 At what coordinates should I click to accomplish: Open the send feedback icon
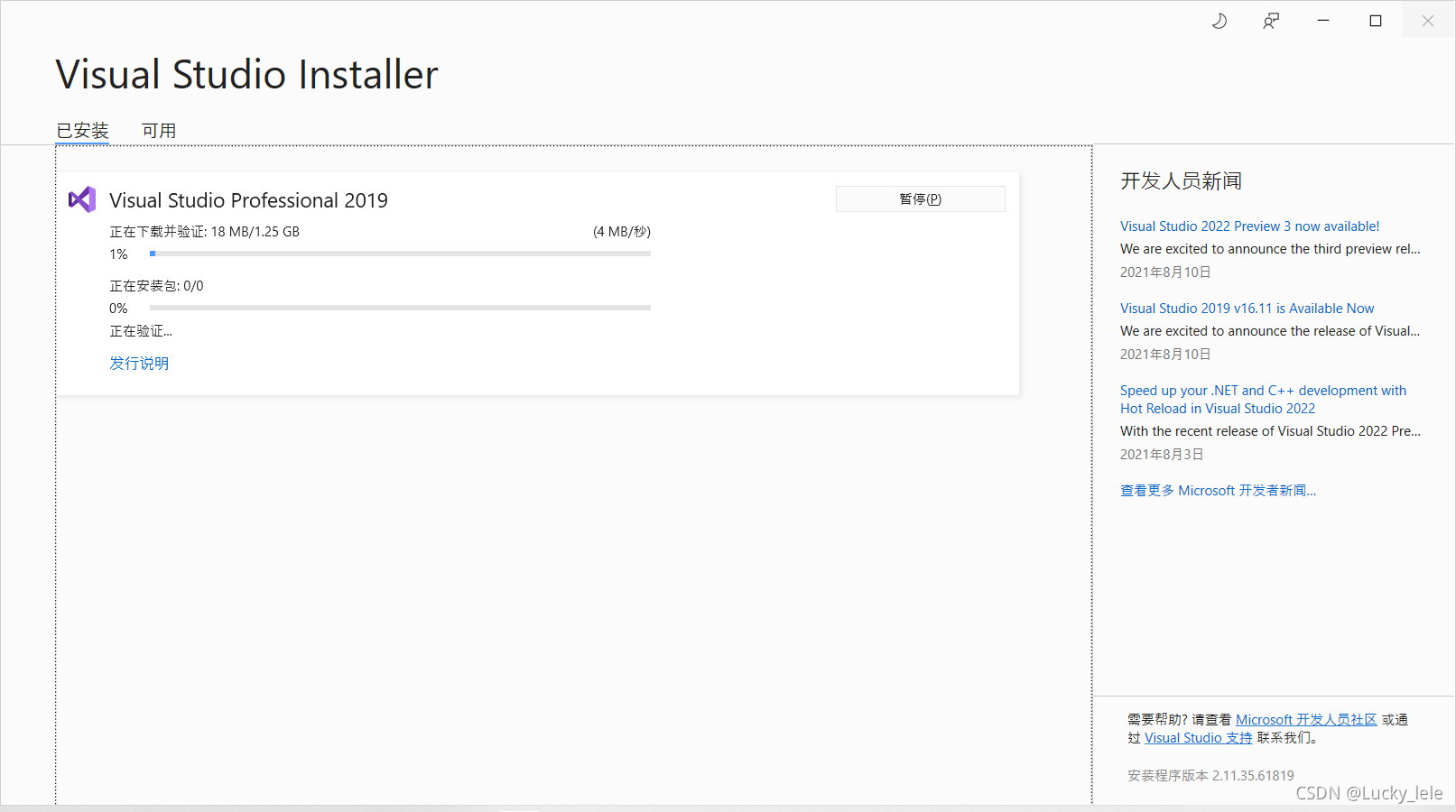click(1271, 21)
